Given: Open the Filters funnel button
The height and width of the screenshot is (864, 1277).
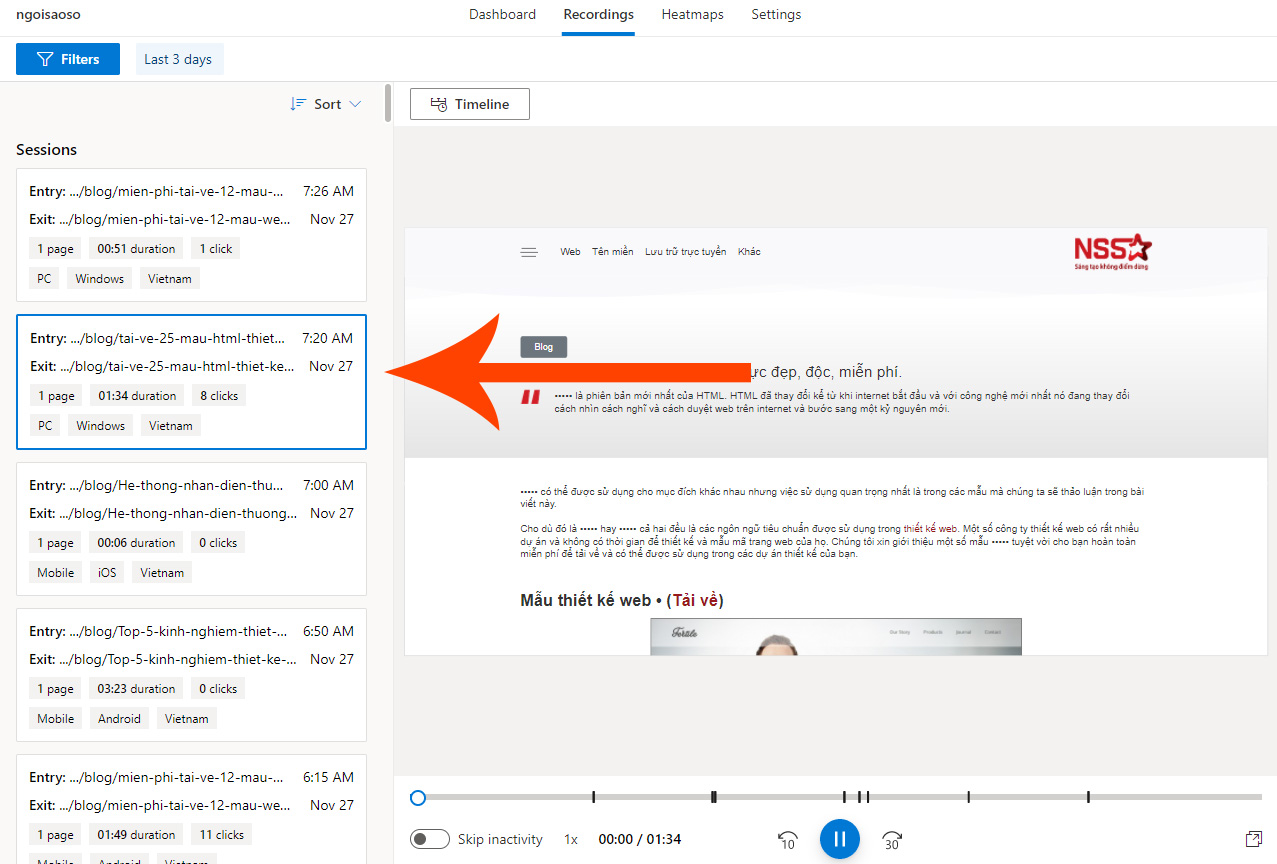Looking at the screenshot, I should pos(68,59).
